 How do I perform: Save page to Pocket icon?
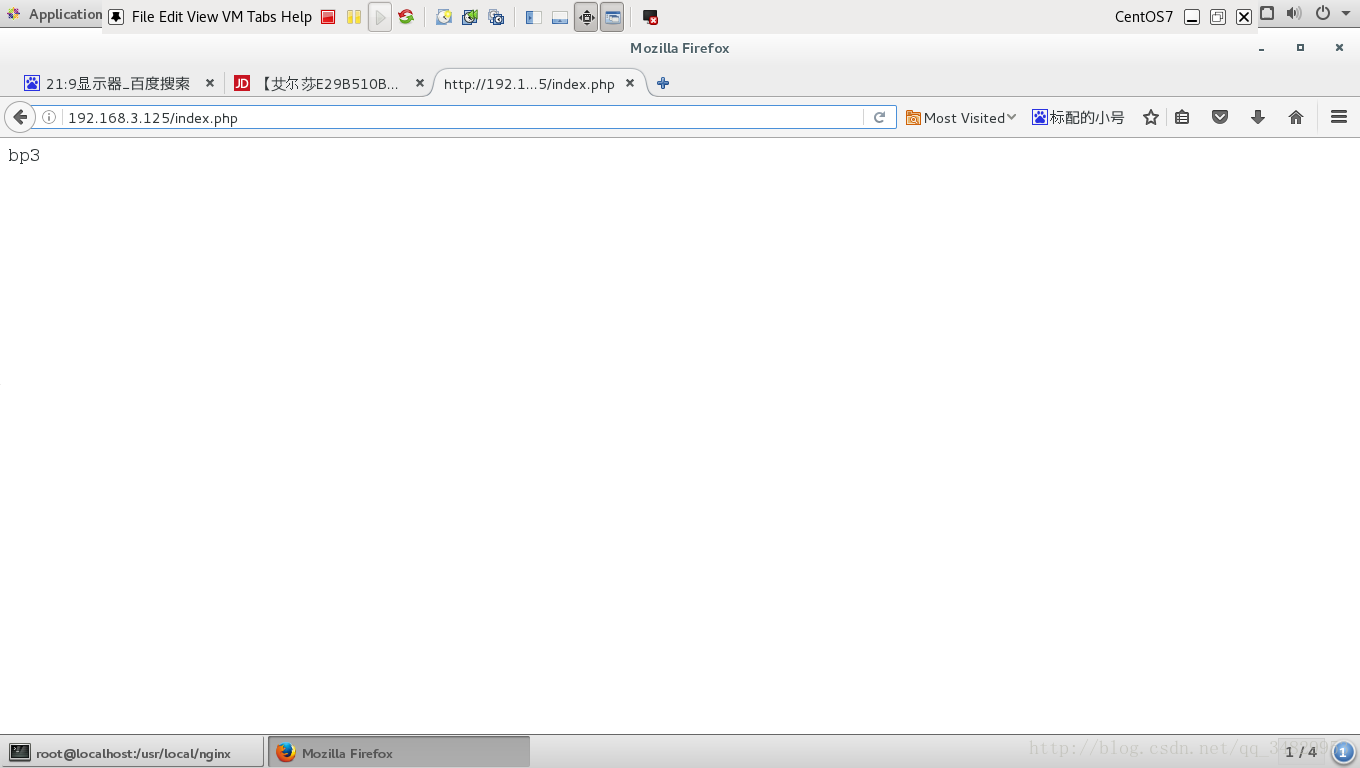coord(1220,117)
